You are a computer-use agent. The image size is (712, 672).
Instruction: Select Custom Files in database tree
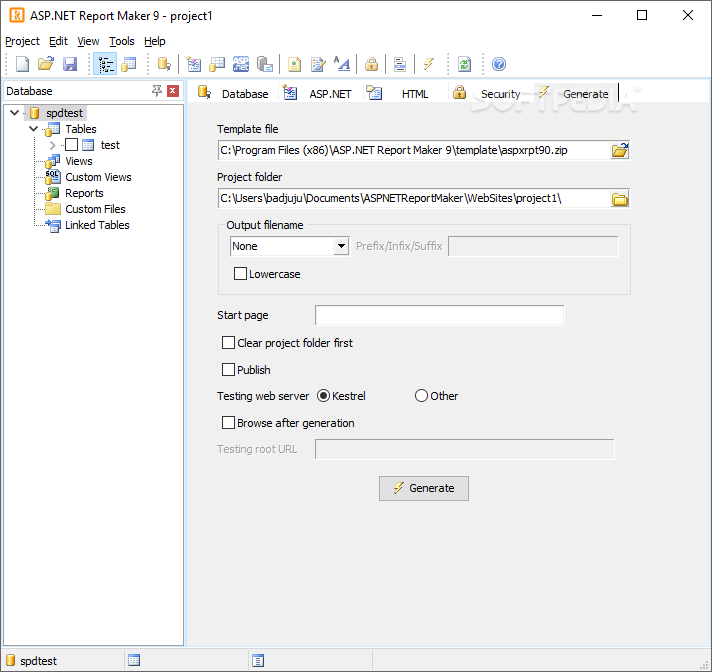(95, 209)
